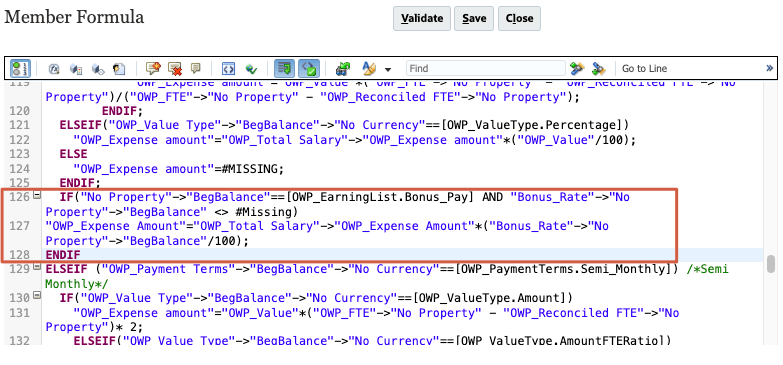Screen dimensions: 783x365
Task: Click the green checkmark verify syntax icon
Action: pyautogui.click(x=251, y=68)
